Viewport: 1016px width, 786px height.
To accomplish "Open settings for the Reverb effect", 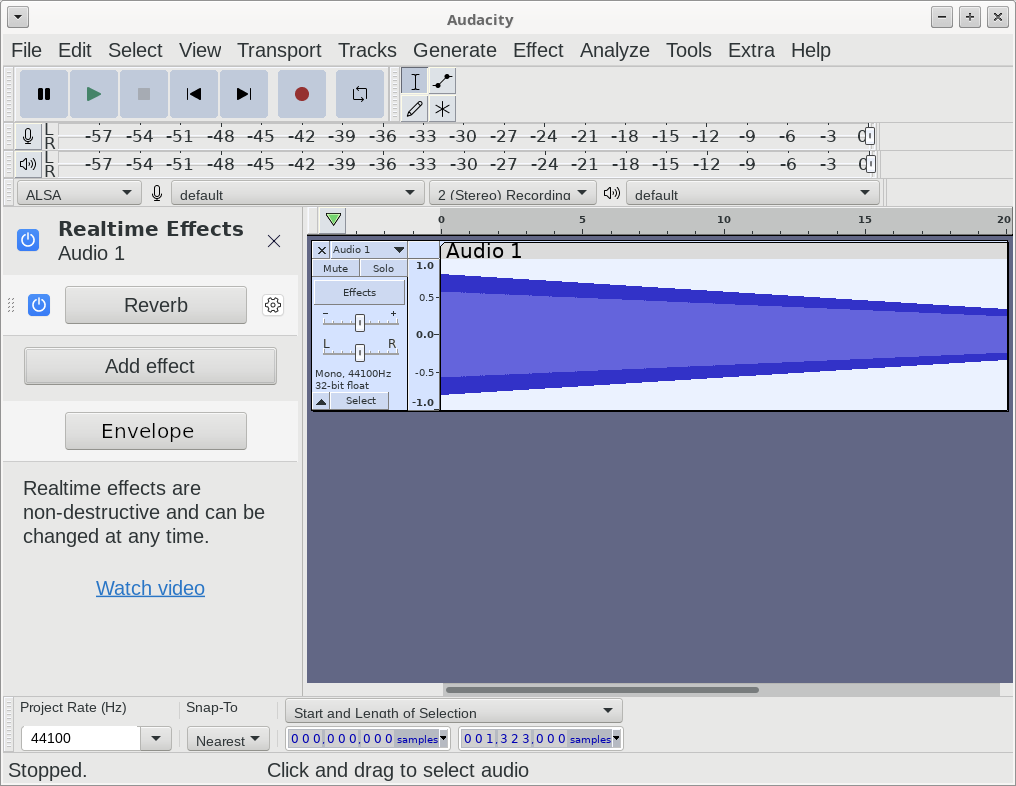I will [x=273, y=305].
